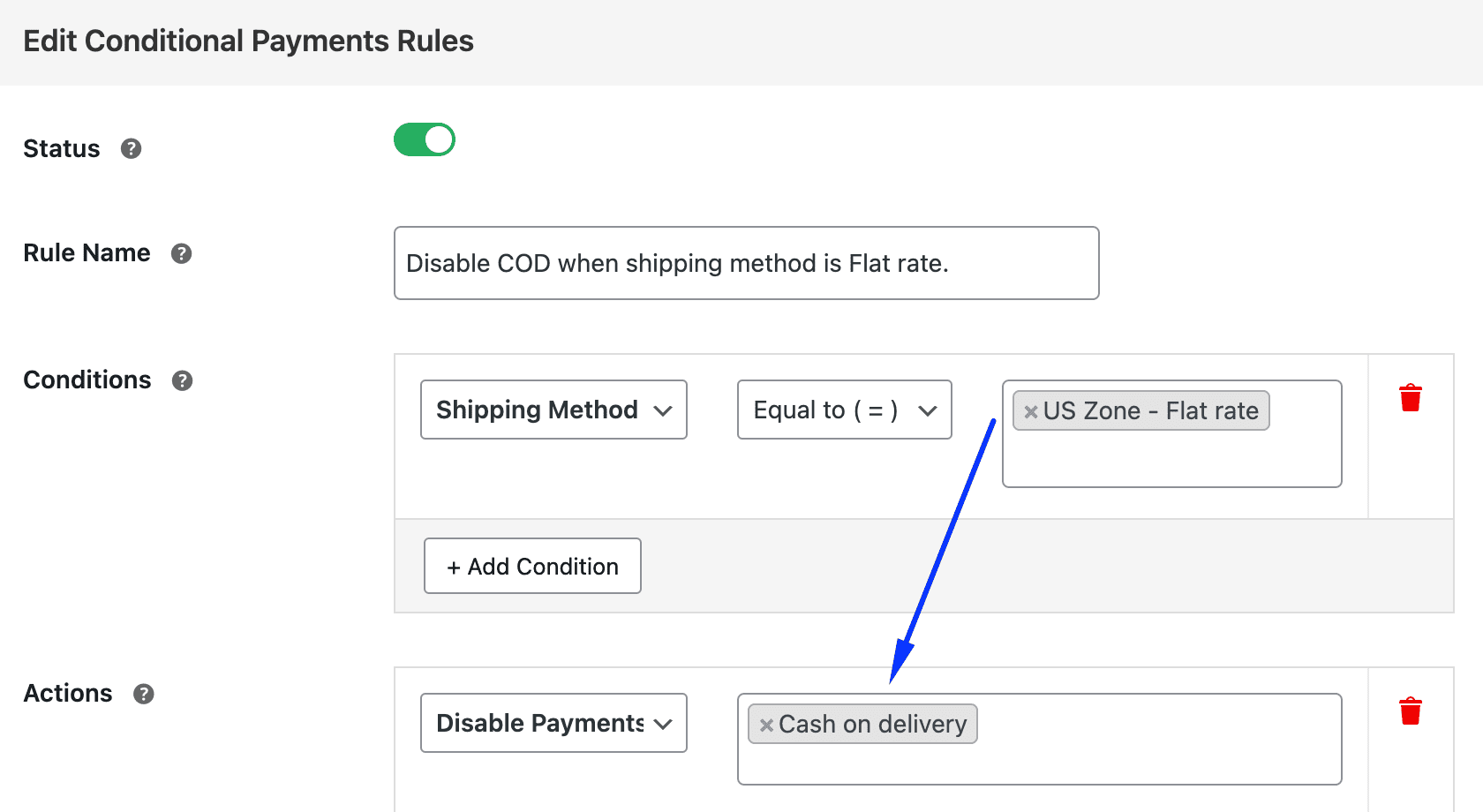Open the Shipping Method condition dropdown
The width and height of the screenshot is (1483, 812).
553,410
